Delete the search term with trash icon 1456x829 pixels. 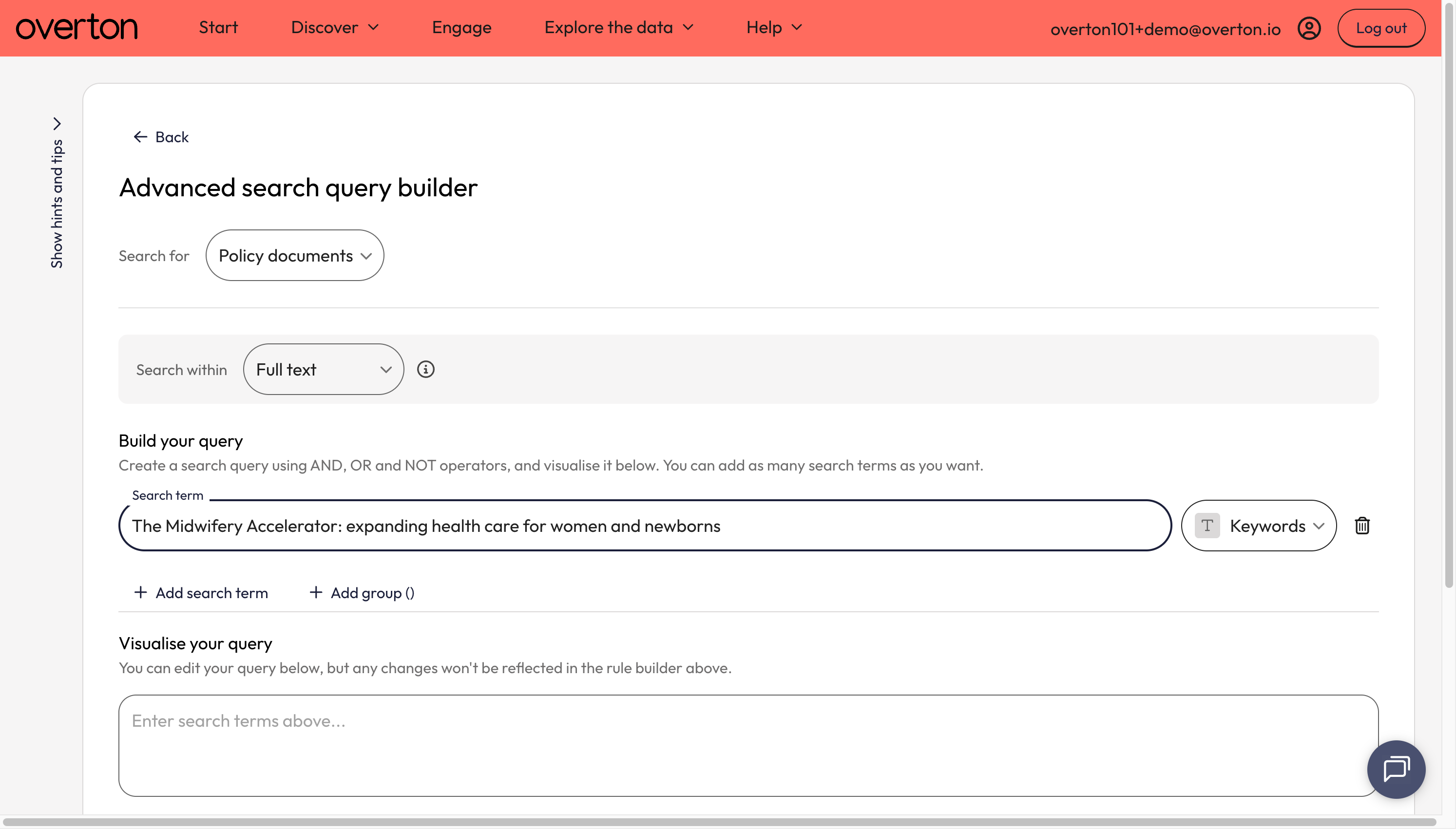(1362, 526)
